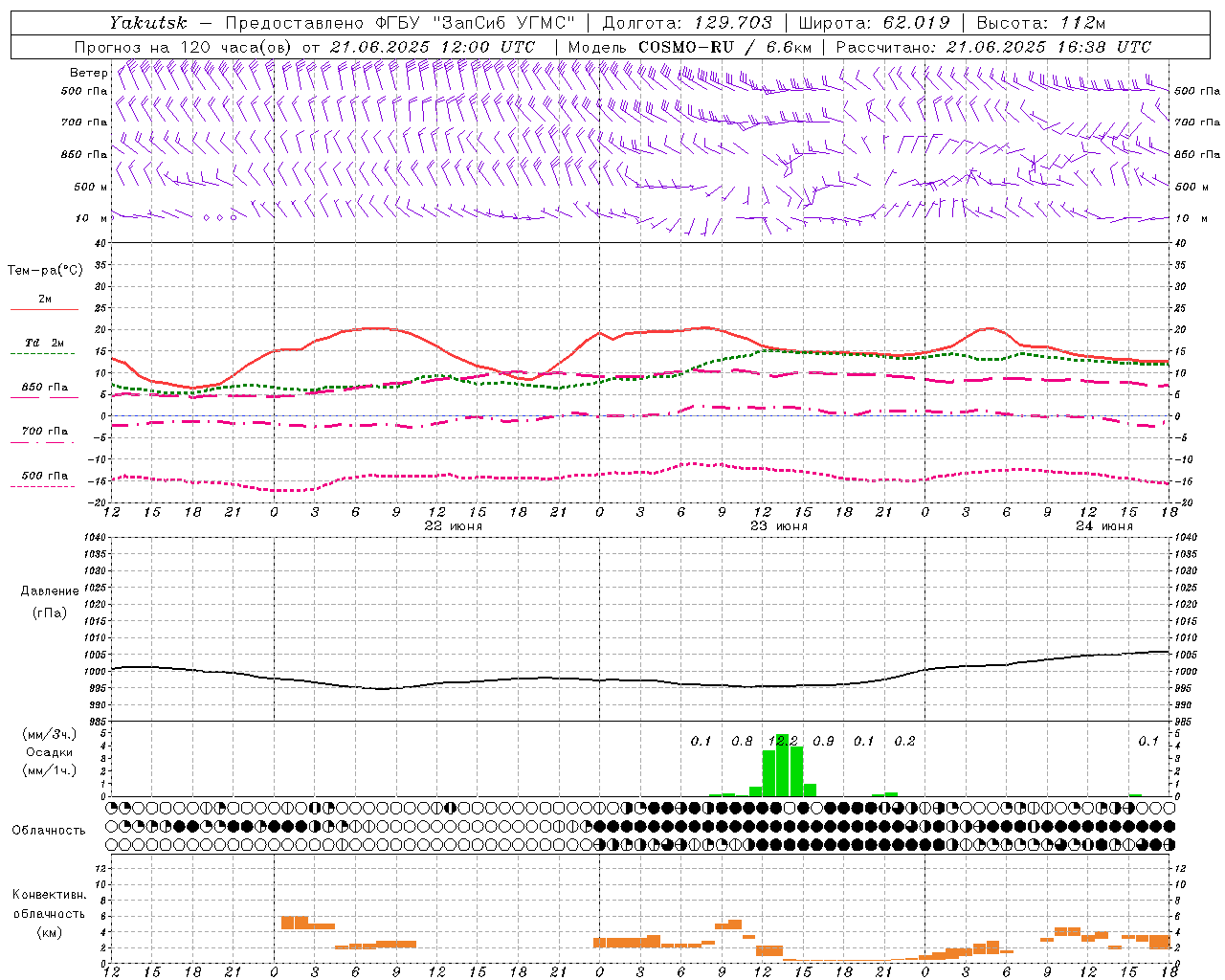Click the '(км)' unit under convective cloud label

pyautogui.click(x=49, y=931)
